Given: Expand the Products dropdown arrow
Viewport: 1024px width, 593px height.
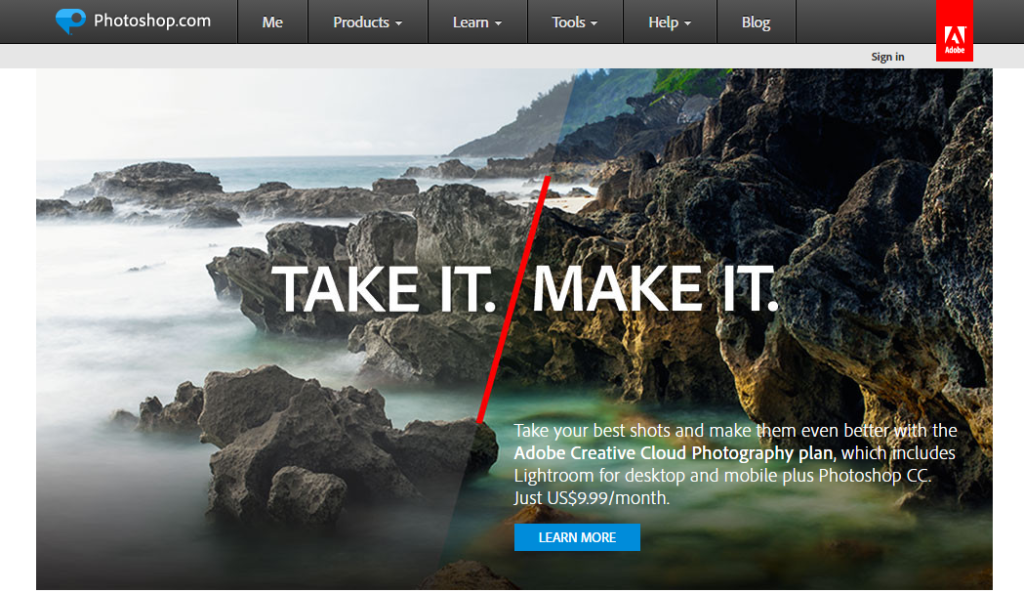Looking at the screenshot, I should pos(398,24).
